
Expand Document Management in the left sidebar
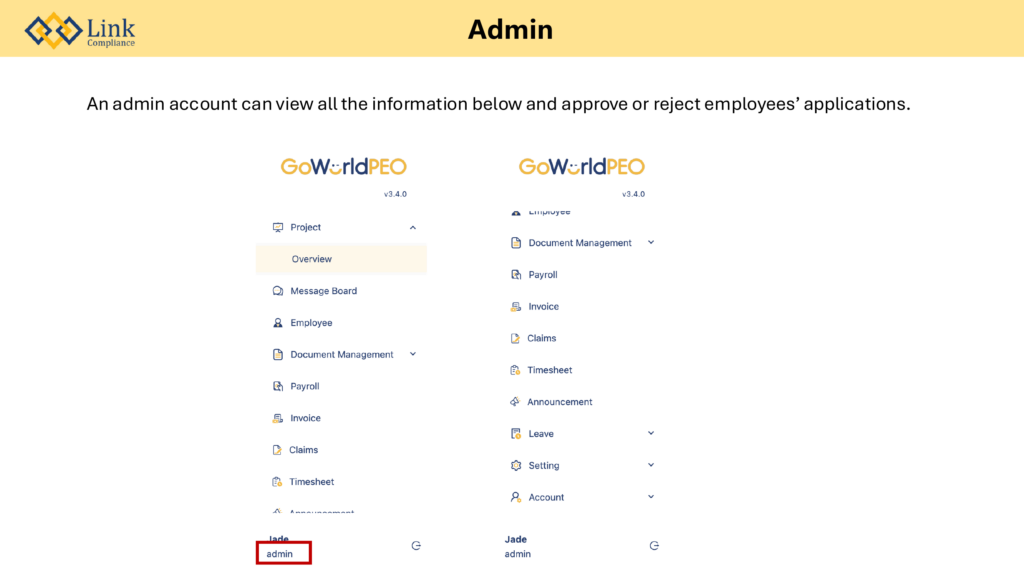tap(413, 354)
